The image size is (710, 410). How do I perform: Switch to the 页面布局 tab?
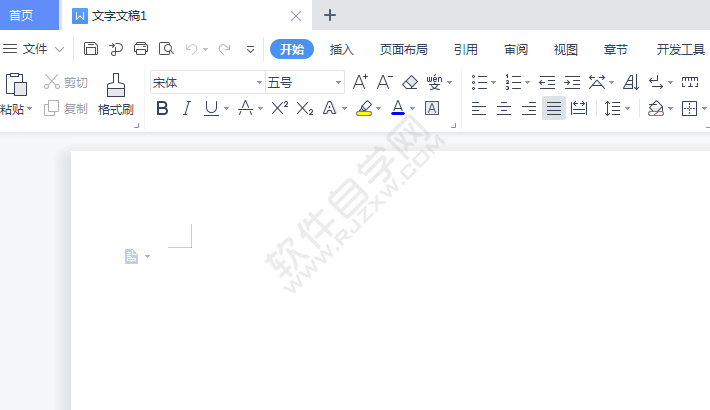click(x=403, y=49)
